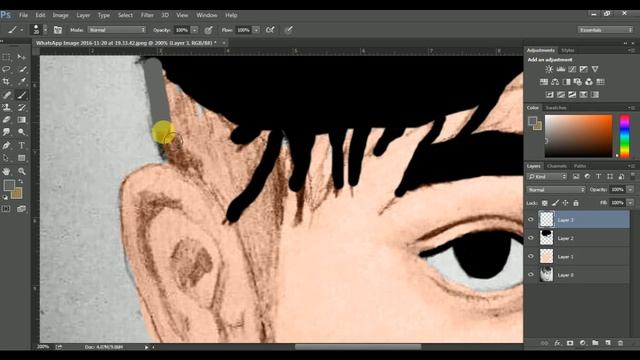
Task: Hide Layer 2 visibility
Action: (531, 238)
